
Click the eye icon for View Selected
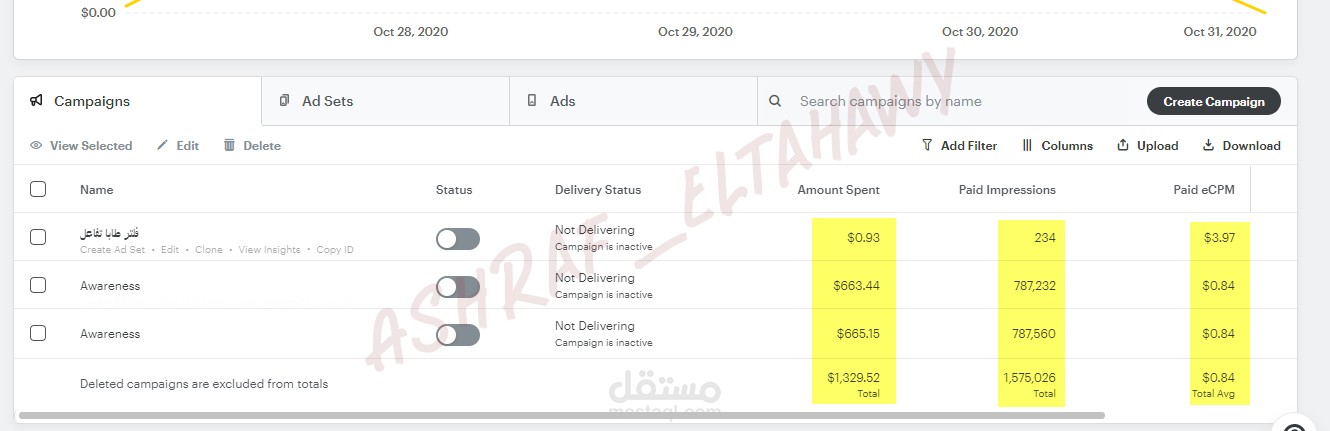[36, 146]
